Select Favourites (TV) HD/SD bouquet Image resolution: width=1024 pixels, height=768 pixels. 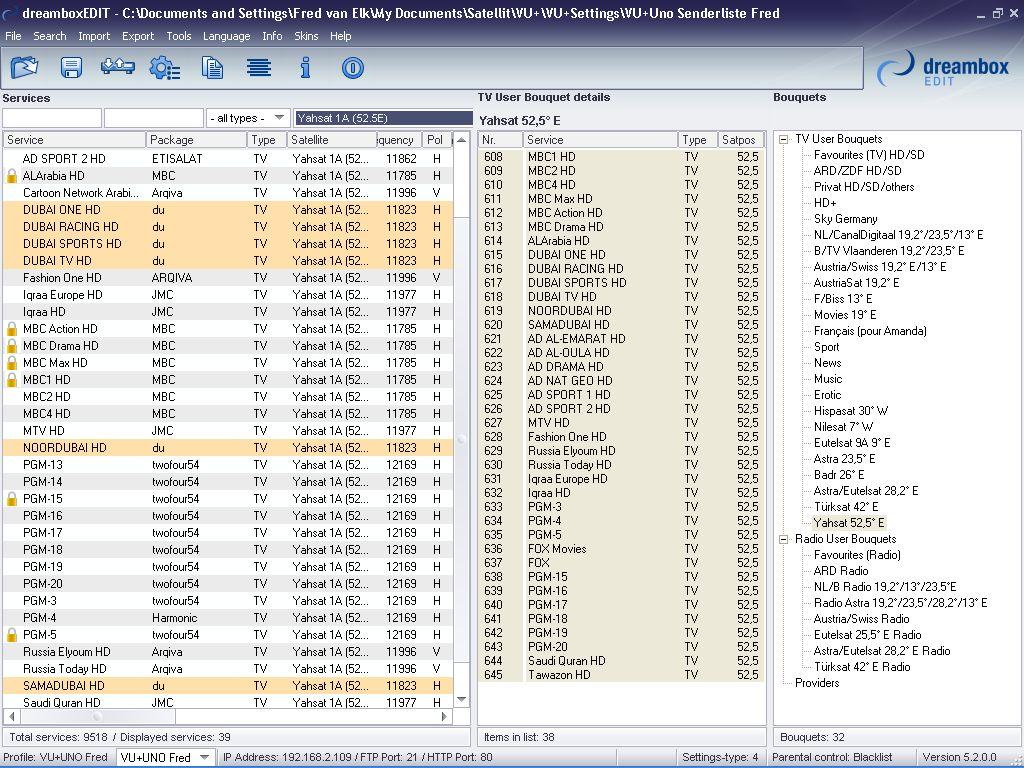pyautogui.click(x=869, y=155)
